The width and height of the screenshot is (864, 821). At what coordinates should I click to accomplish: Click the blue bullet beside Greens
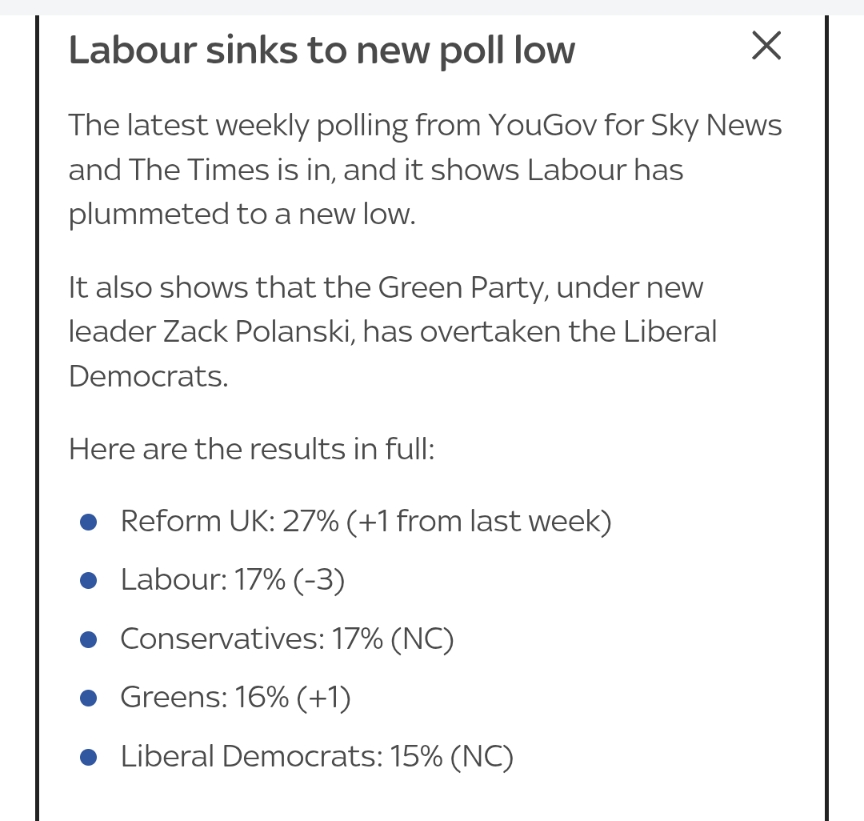(88, 698)
